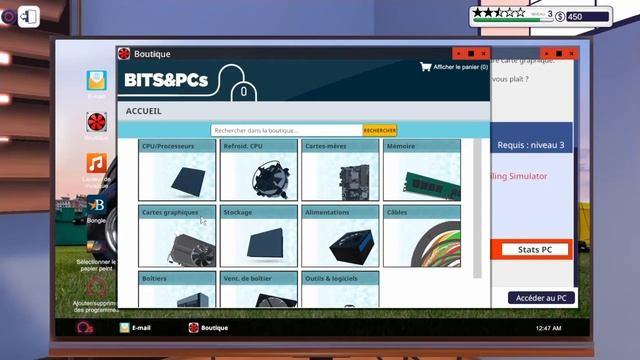Open the Alimentations category
This screenshot has height=360, width=640.
pyautogui.click(x=340, y=236)
